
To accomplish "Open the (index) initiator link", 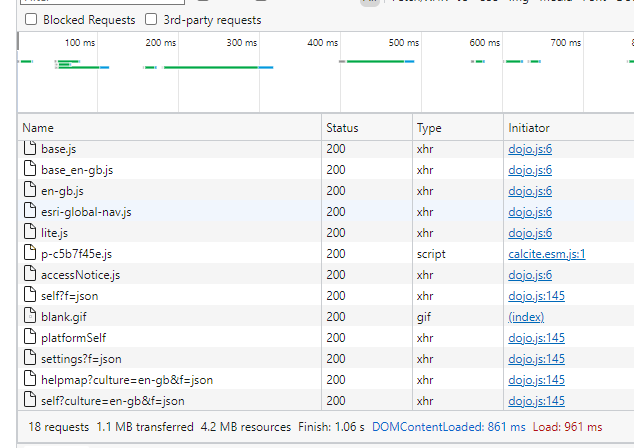I will 526,317.
